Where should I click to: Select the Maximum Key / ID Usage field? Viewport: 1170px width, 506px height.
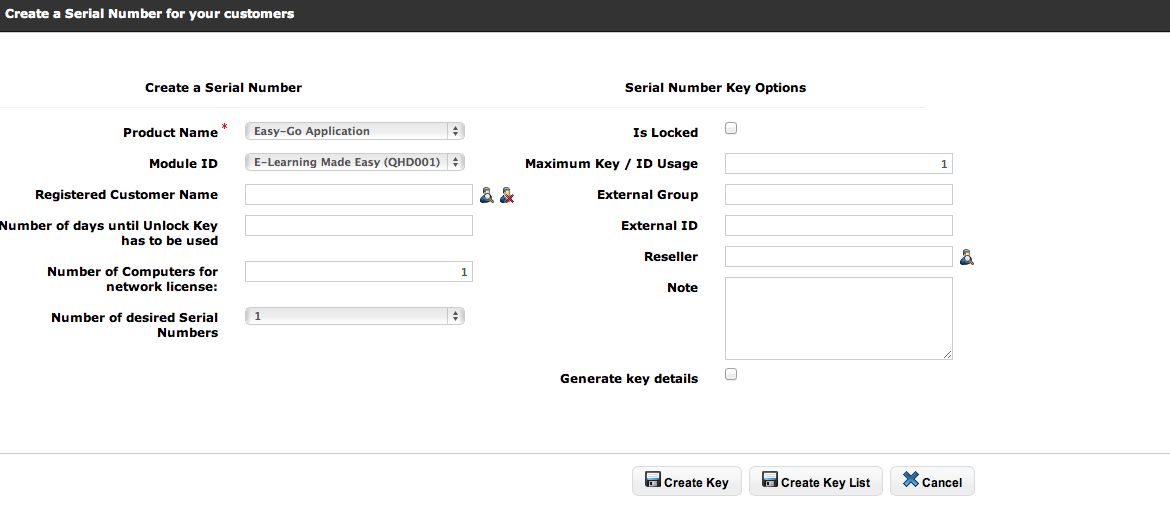[x=838, y=164]
